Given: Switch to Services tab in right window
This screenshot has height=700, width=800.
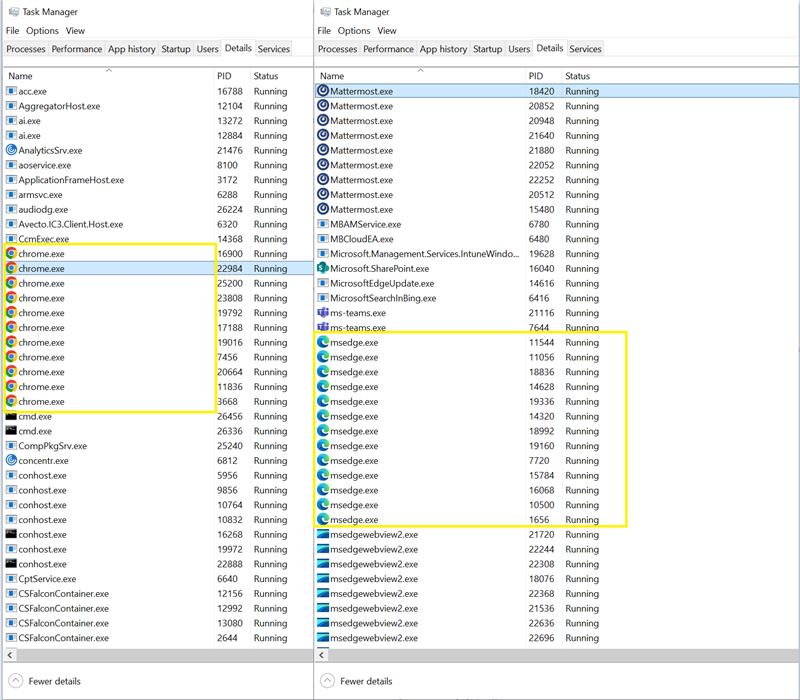Looking at the screenshot, I should (x=585, y=49).
